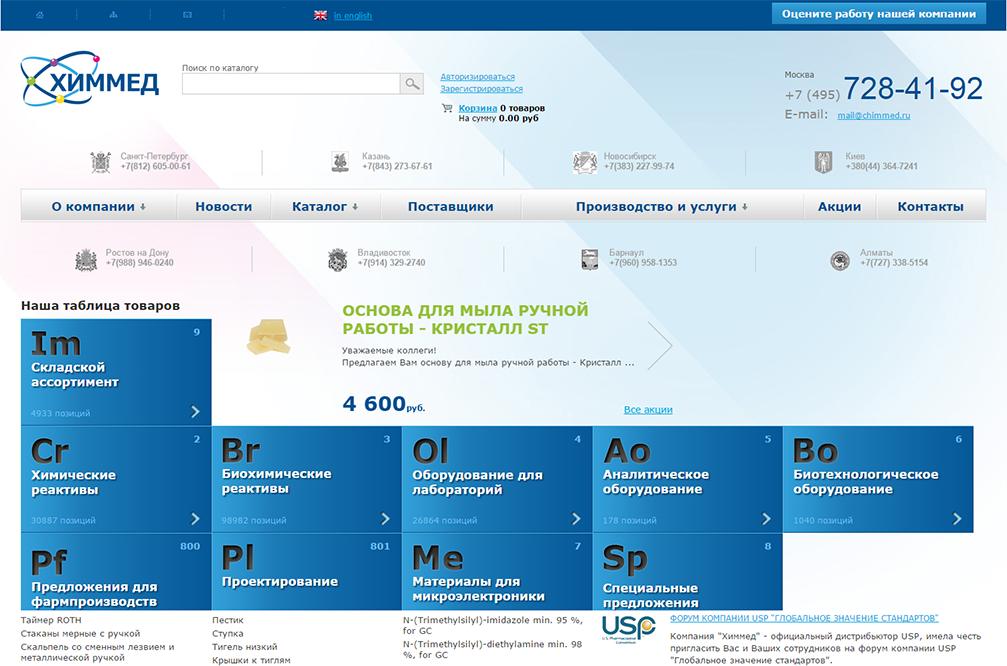
Task: Click the USP logo image
Action: tap(628, 629)
